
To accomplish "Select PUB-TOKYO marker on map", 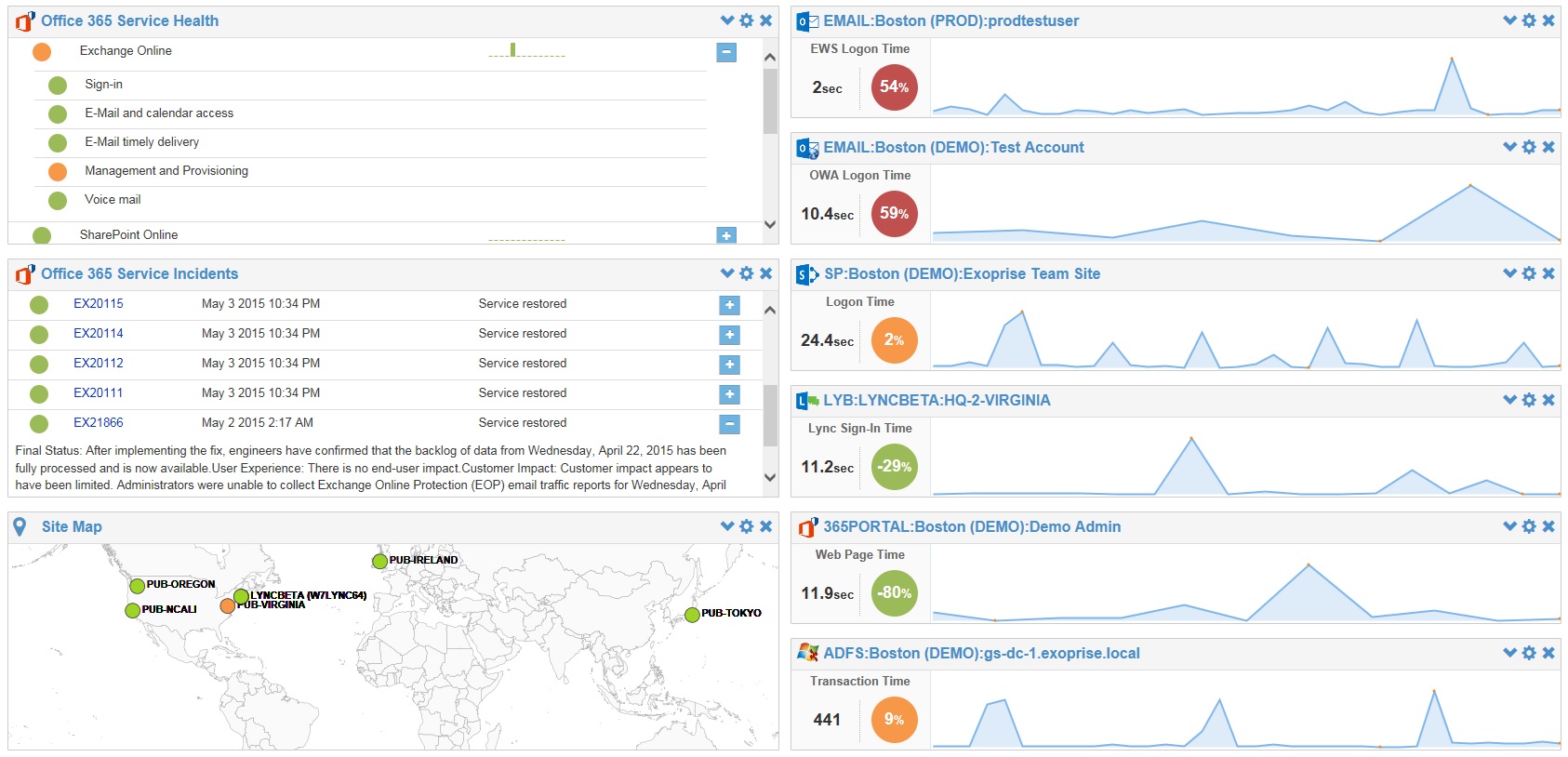I will [x=692, y=615].
